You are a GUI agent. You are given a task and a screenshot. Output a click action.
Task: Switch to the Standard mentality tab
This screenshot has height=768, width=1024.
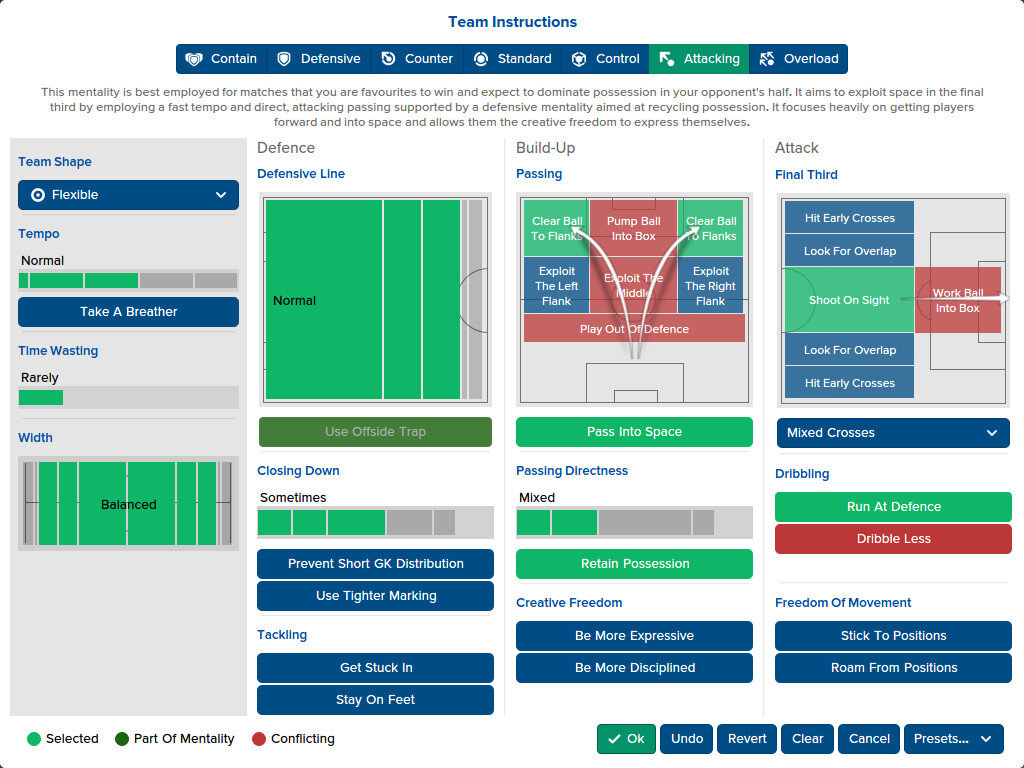[513, 59]
